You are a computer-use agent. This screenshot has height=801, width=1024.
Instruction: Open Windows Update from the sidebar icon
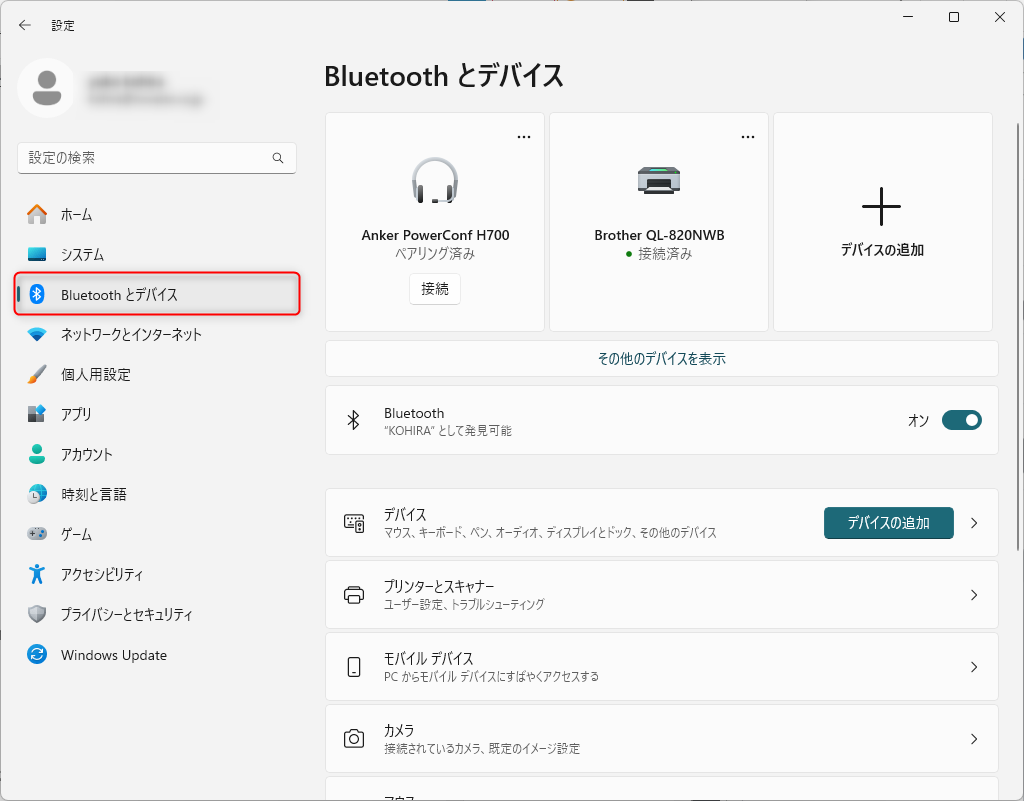pos(37,655)
